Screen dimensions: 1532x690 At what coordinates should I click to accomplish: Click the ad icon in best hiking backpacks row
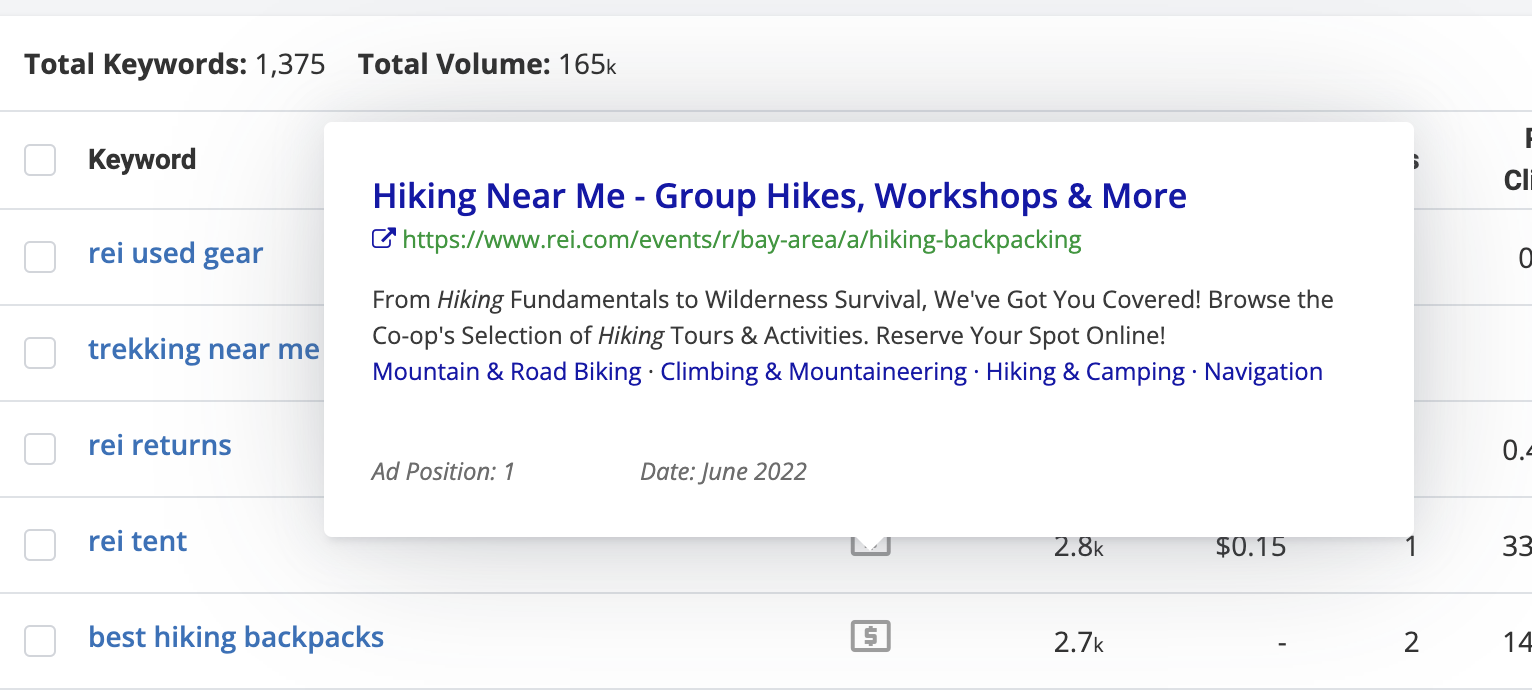[871, 636]
